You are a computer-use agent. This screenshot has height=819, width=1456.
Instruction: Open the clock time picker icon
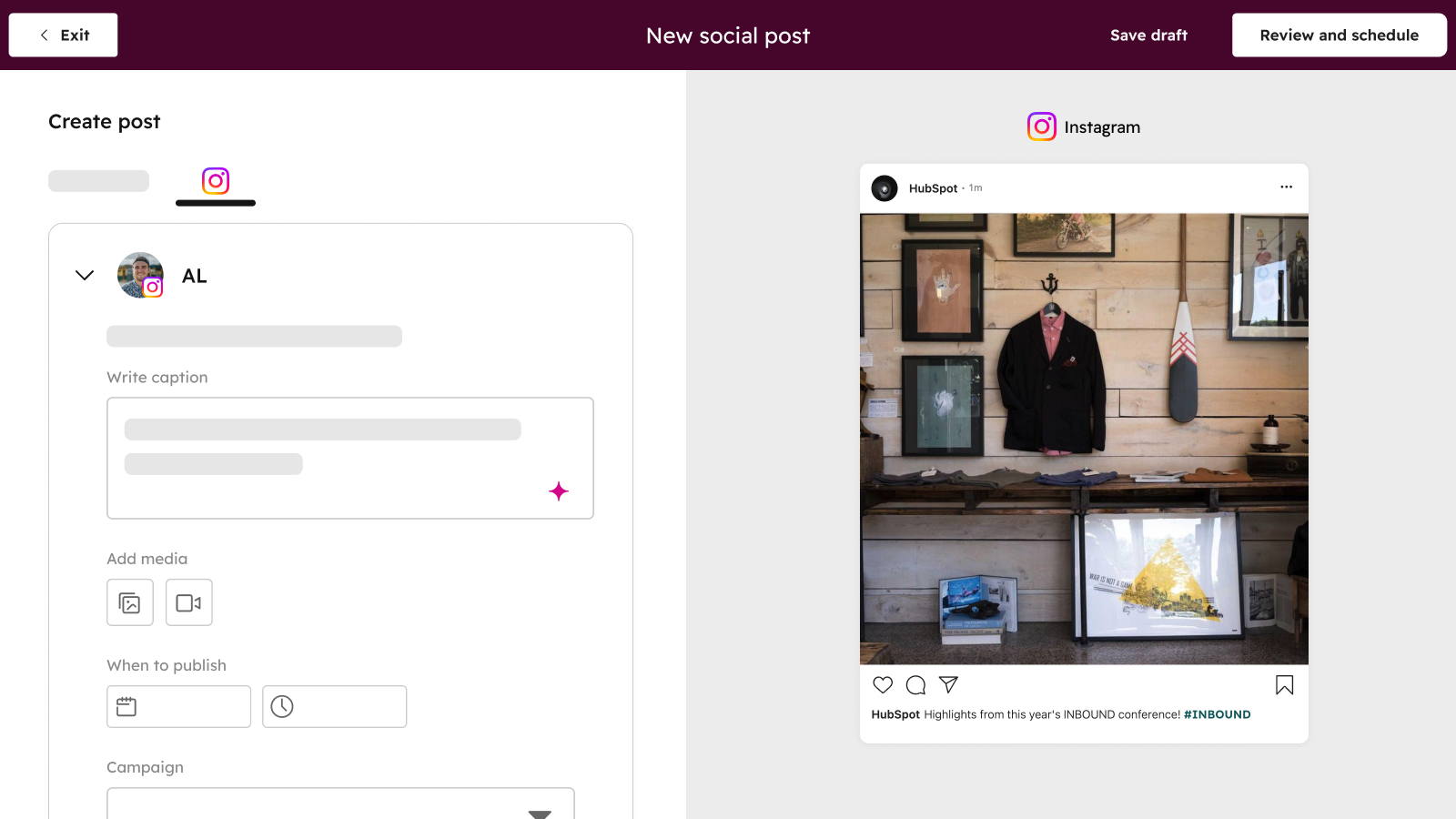[283, 706]
